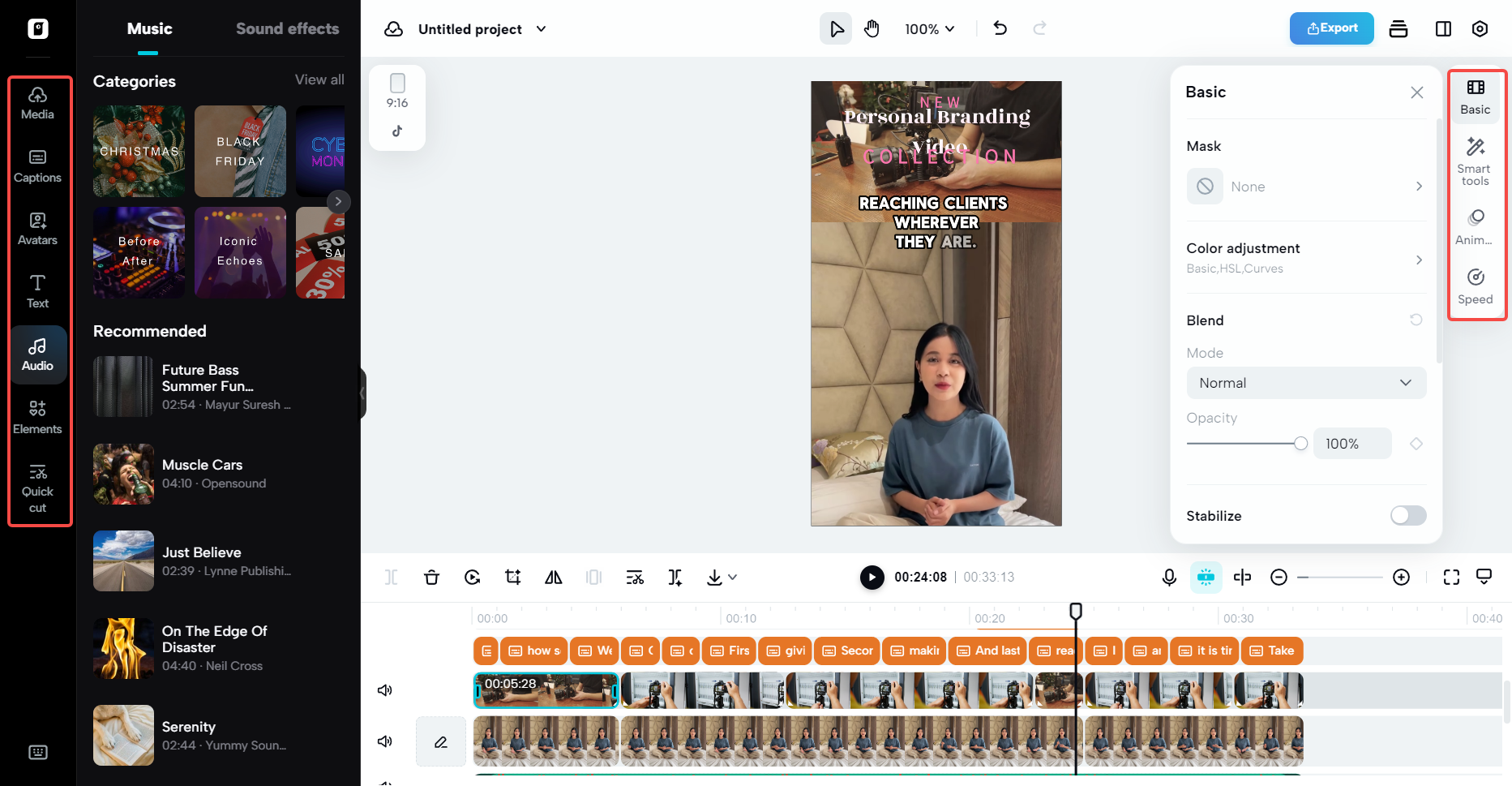Viewport: 1512px width, 786px height.
Task: Open the Blend Mode Normal dropdown
Action: point(1305,383)
